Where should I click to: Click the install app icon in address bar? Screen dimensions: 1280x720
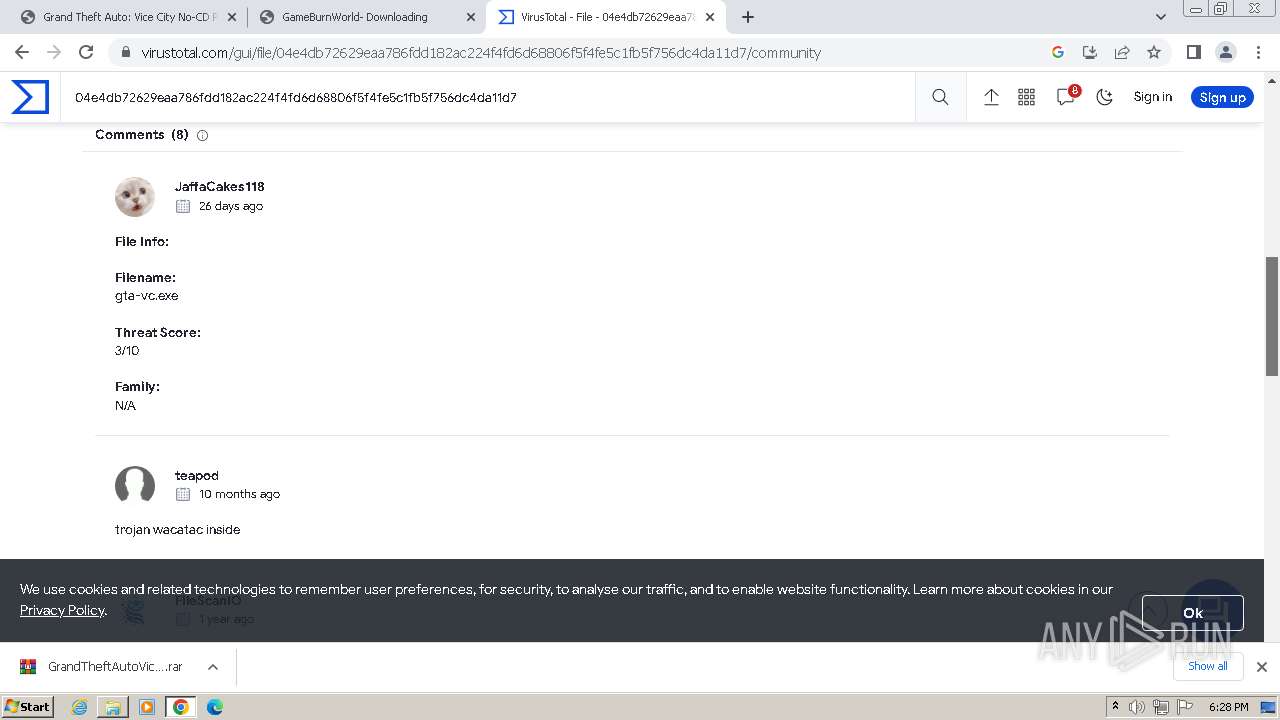tap(1090, 52)
